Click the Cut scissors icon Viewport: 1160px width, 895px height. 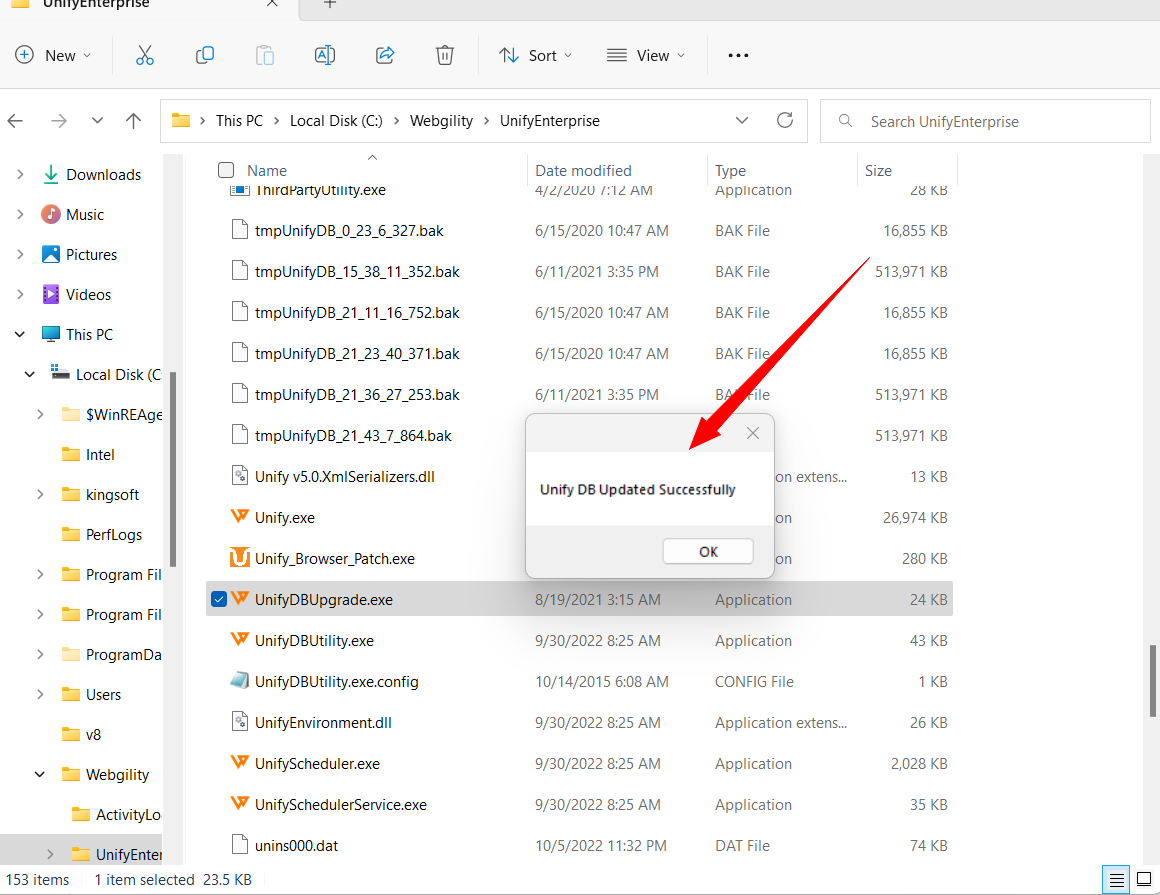(x=145, y=55)
